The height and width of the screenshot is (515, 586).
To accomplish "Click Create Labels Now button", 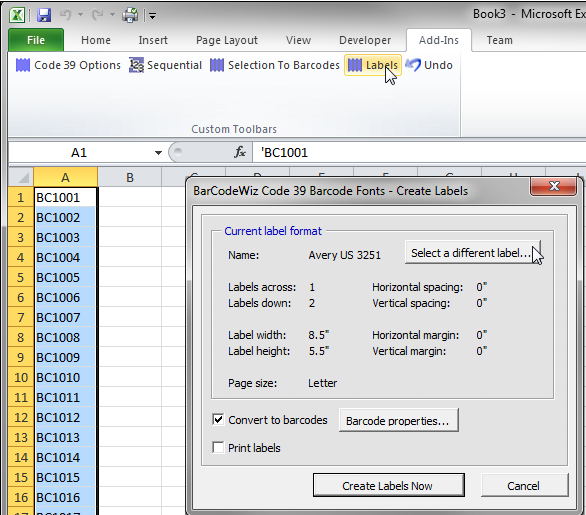I will click(388, 485).
